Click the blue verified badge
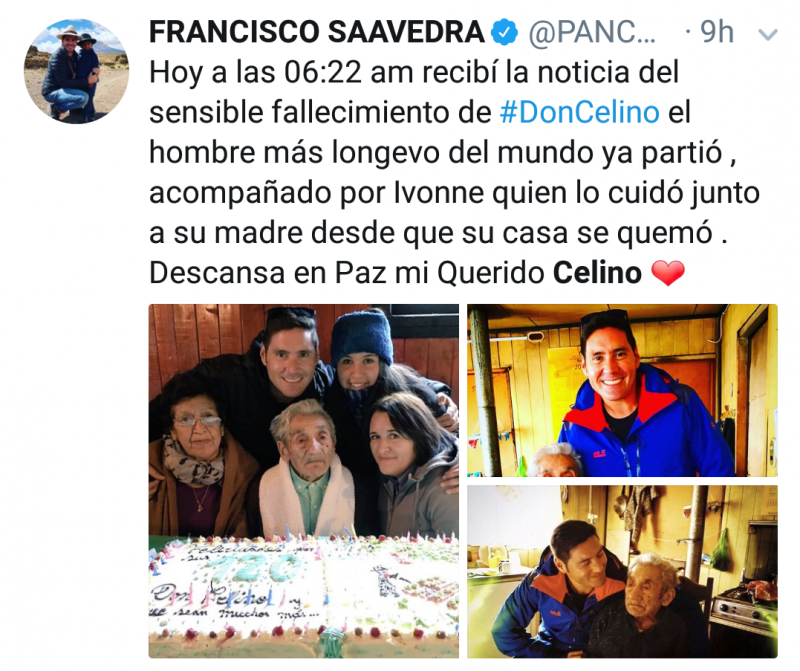This screenshot has width=800, height=671. [x=504, y=32]
